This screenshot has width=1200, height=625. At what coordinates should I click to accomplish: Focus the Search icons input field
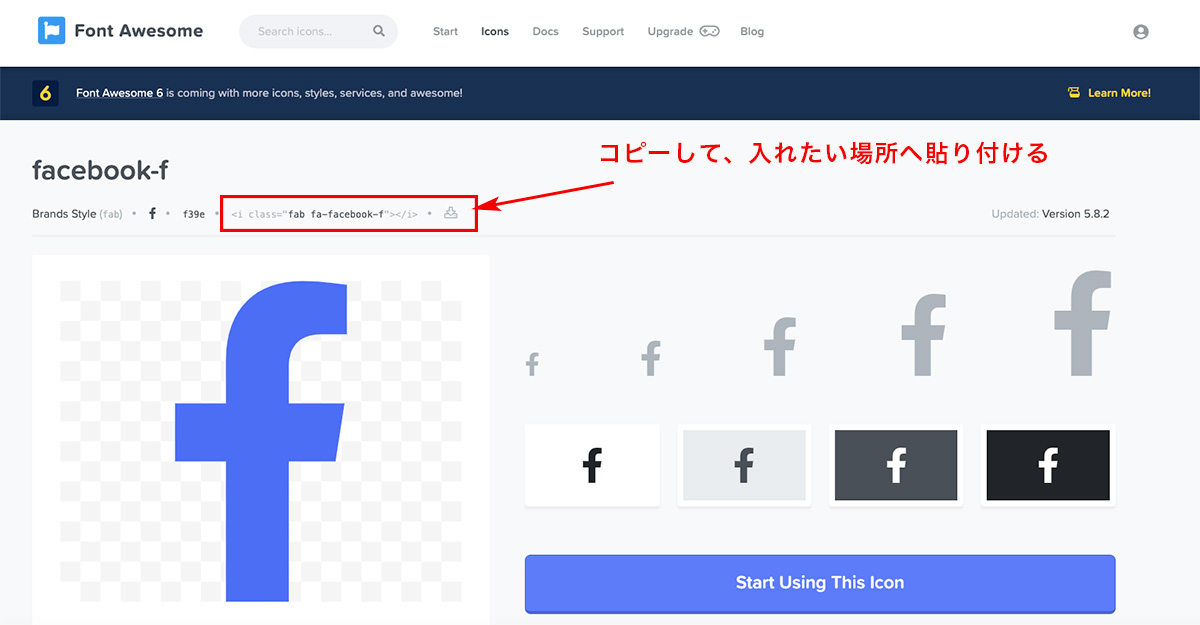[305, 32]
